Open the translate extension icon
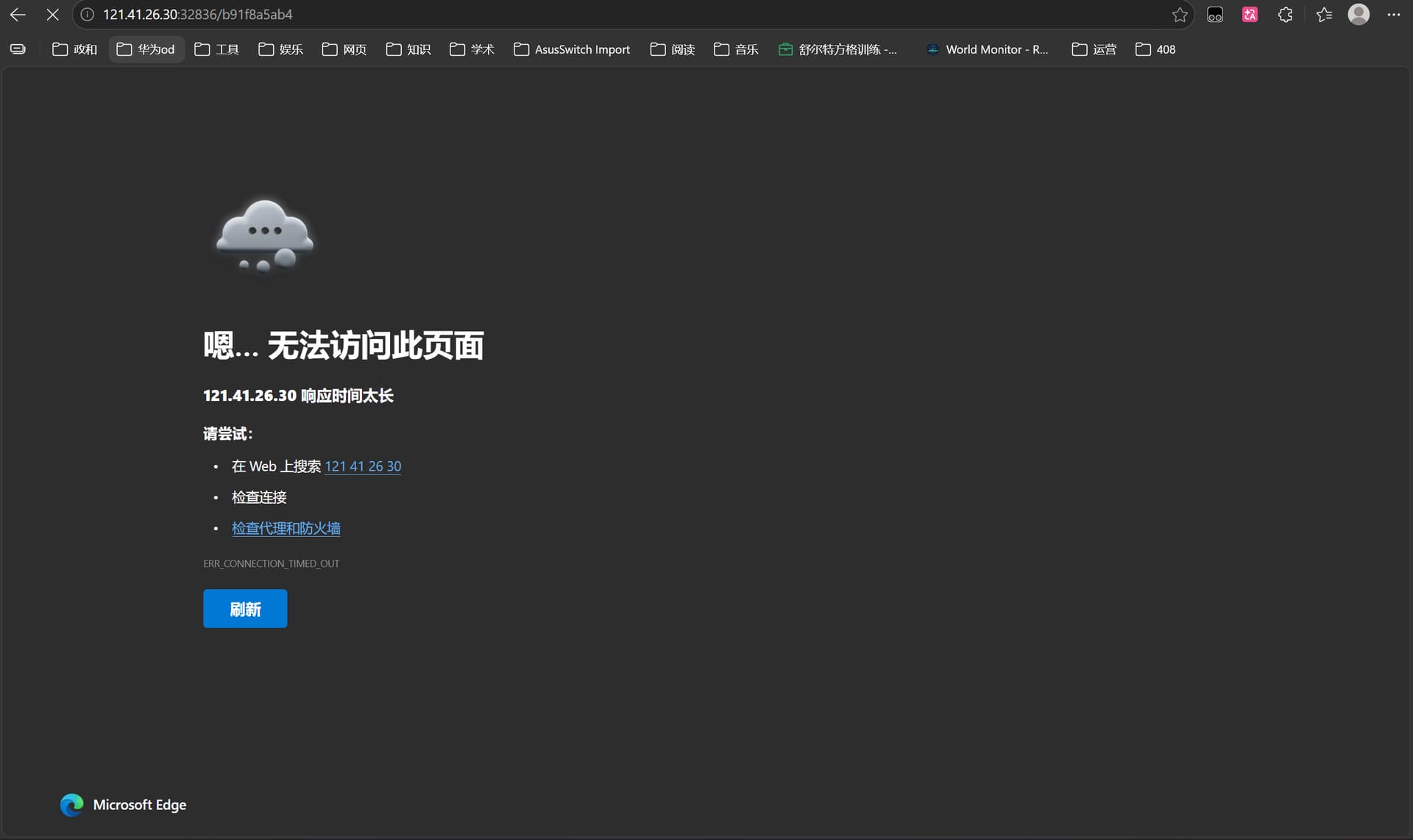The image size is (1413, 840). point(1250,15)
